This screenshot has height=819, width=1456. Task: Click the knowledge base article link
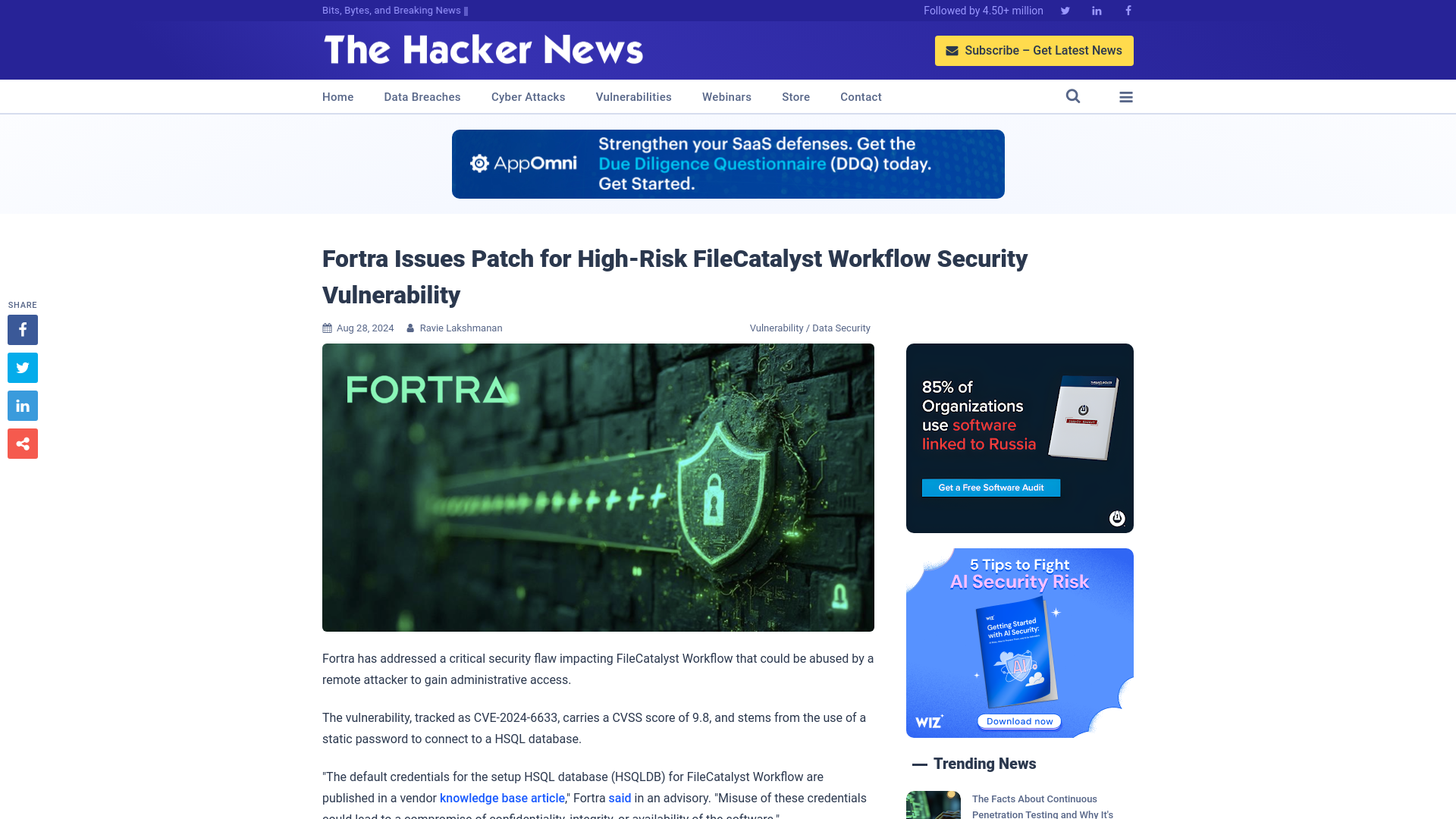click(502, 798)
